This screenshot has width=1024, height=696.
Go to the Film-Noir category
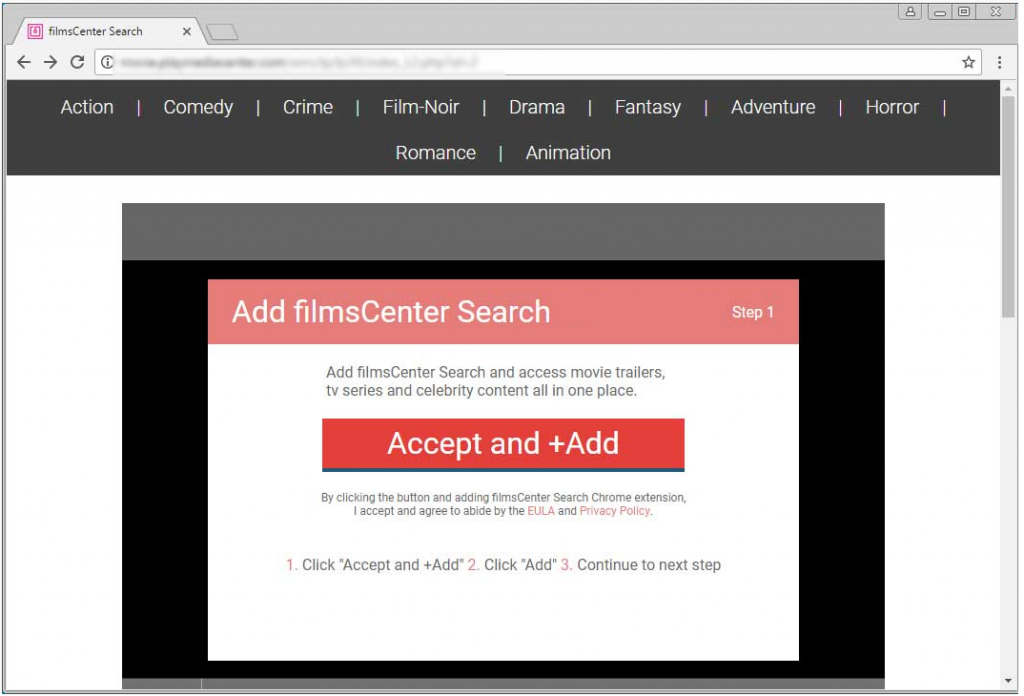pyautogui.click(x=421, y=107)
